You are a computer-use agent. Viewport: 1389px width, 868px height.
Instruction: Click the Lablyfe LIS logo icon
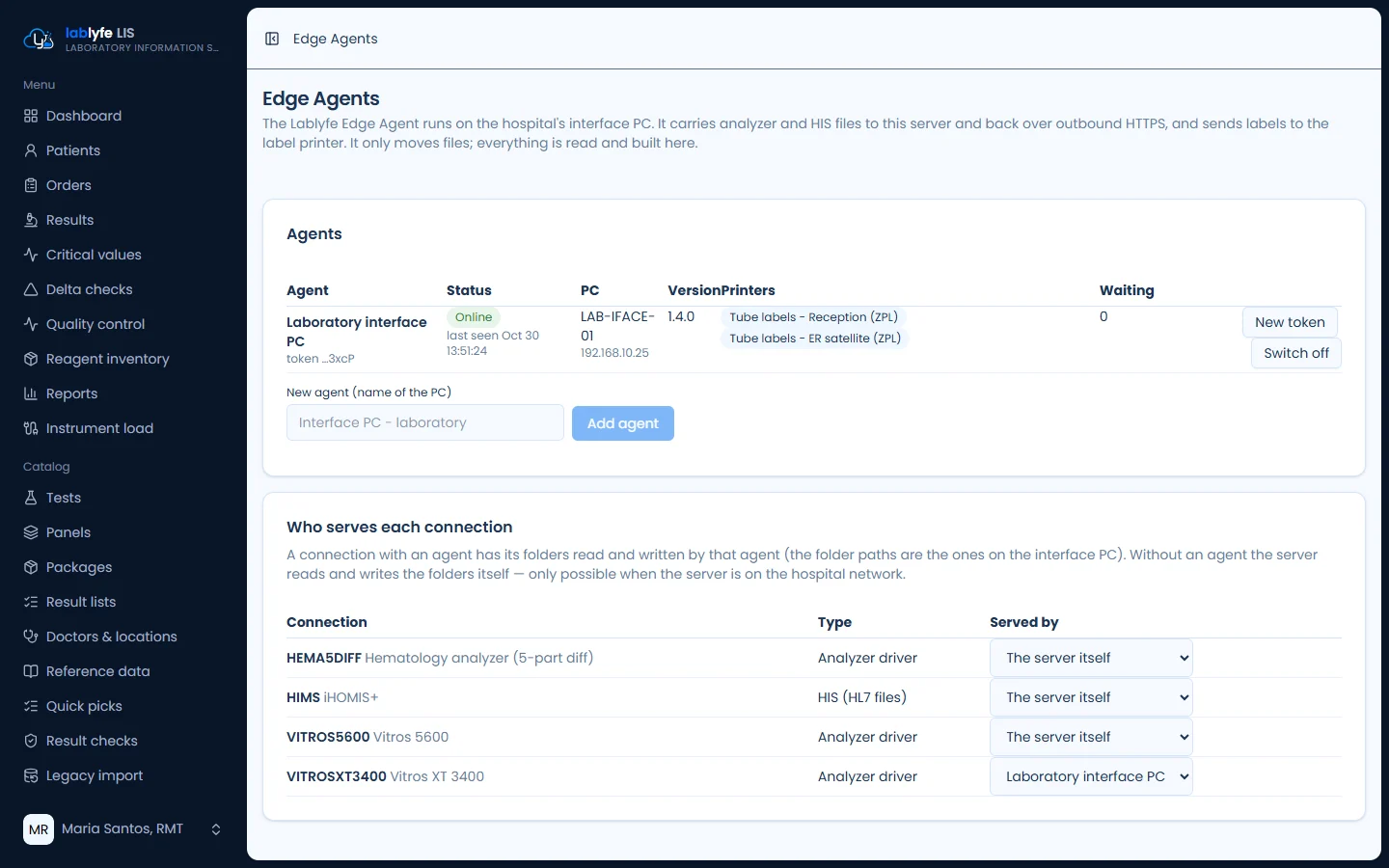[x=38, y=39]
